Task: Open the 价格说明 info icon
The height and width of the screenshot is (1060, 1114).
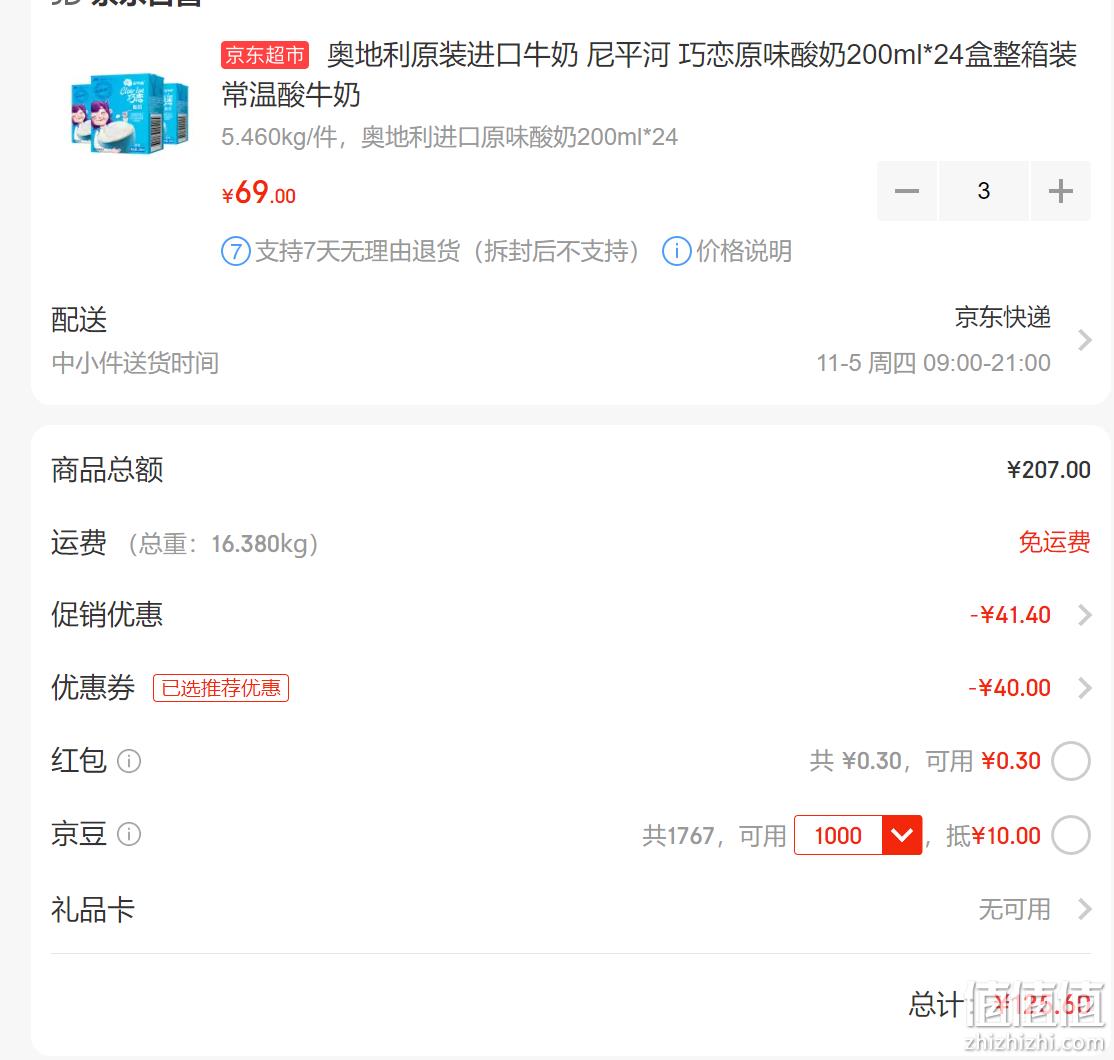Action: pos(676,252)
